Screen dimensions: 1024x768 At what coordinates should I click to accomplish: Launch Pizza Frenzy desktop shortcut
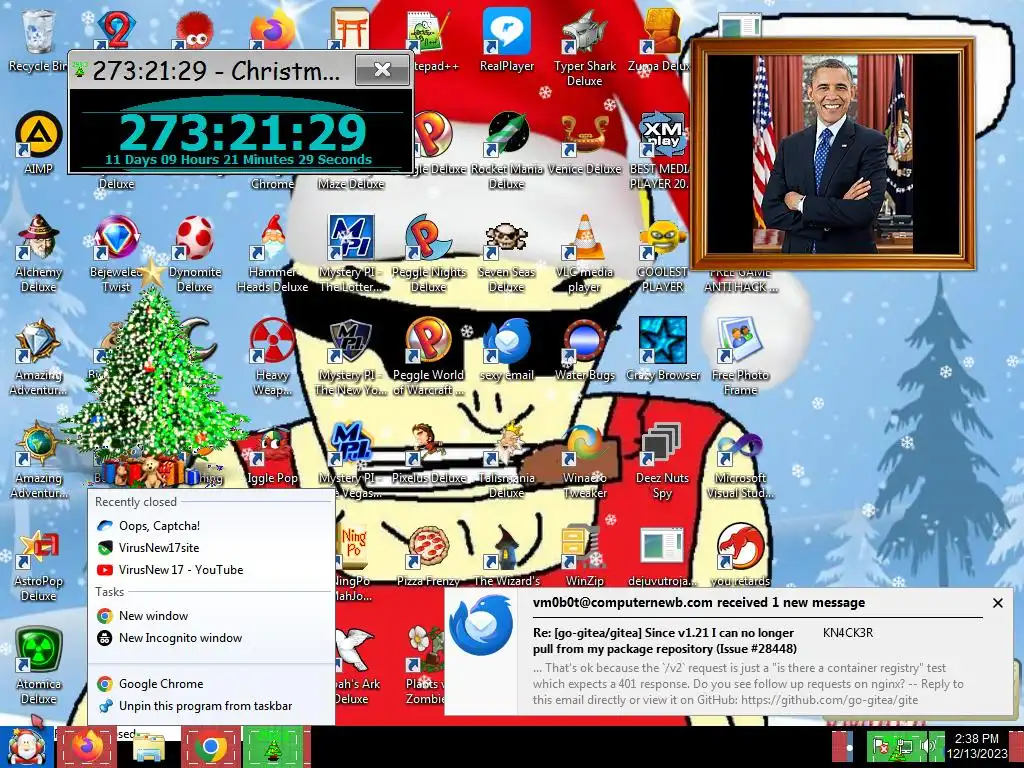coord(428,555)
